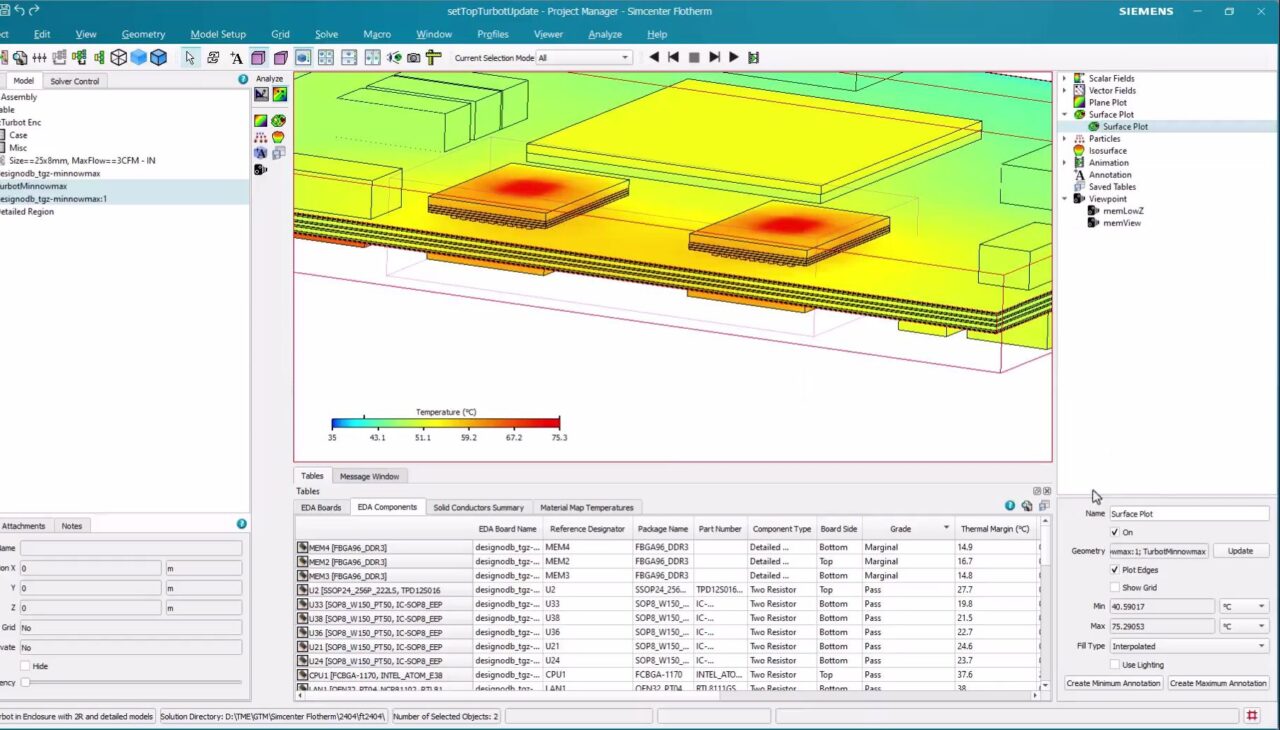Expand the Scalar Fields tree node
Viewport: 1280px width, 730px height.
coord(1064,78)
